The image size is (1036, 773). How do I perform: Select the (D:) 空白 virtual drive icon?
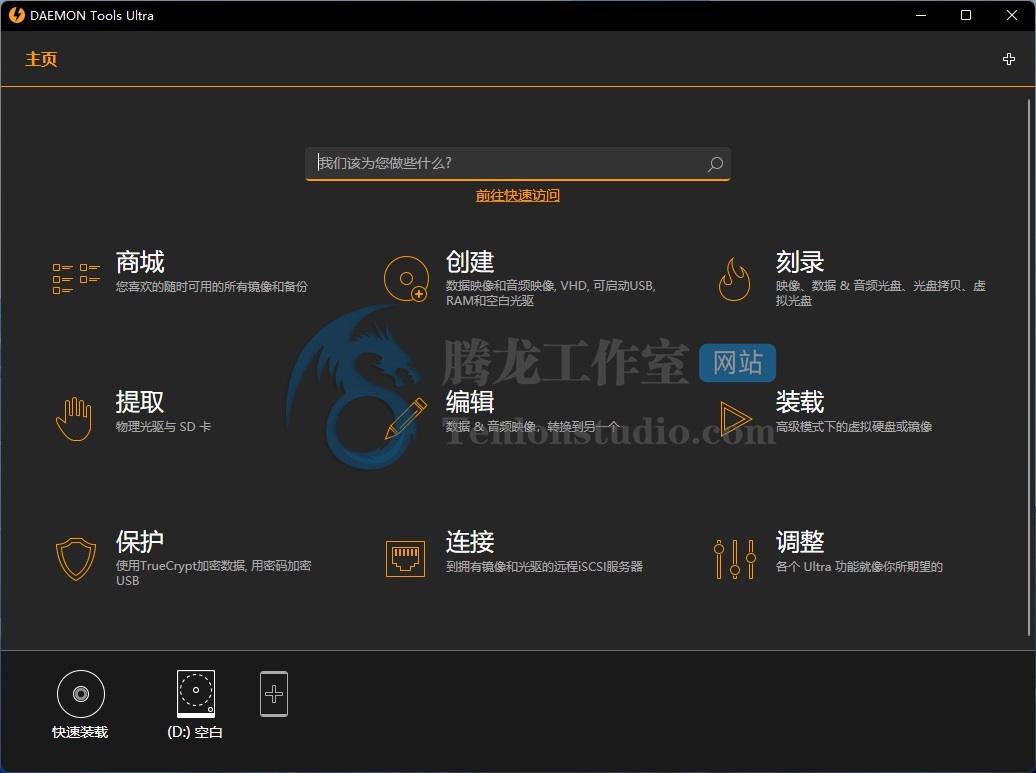[x=196, y=694]
